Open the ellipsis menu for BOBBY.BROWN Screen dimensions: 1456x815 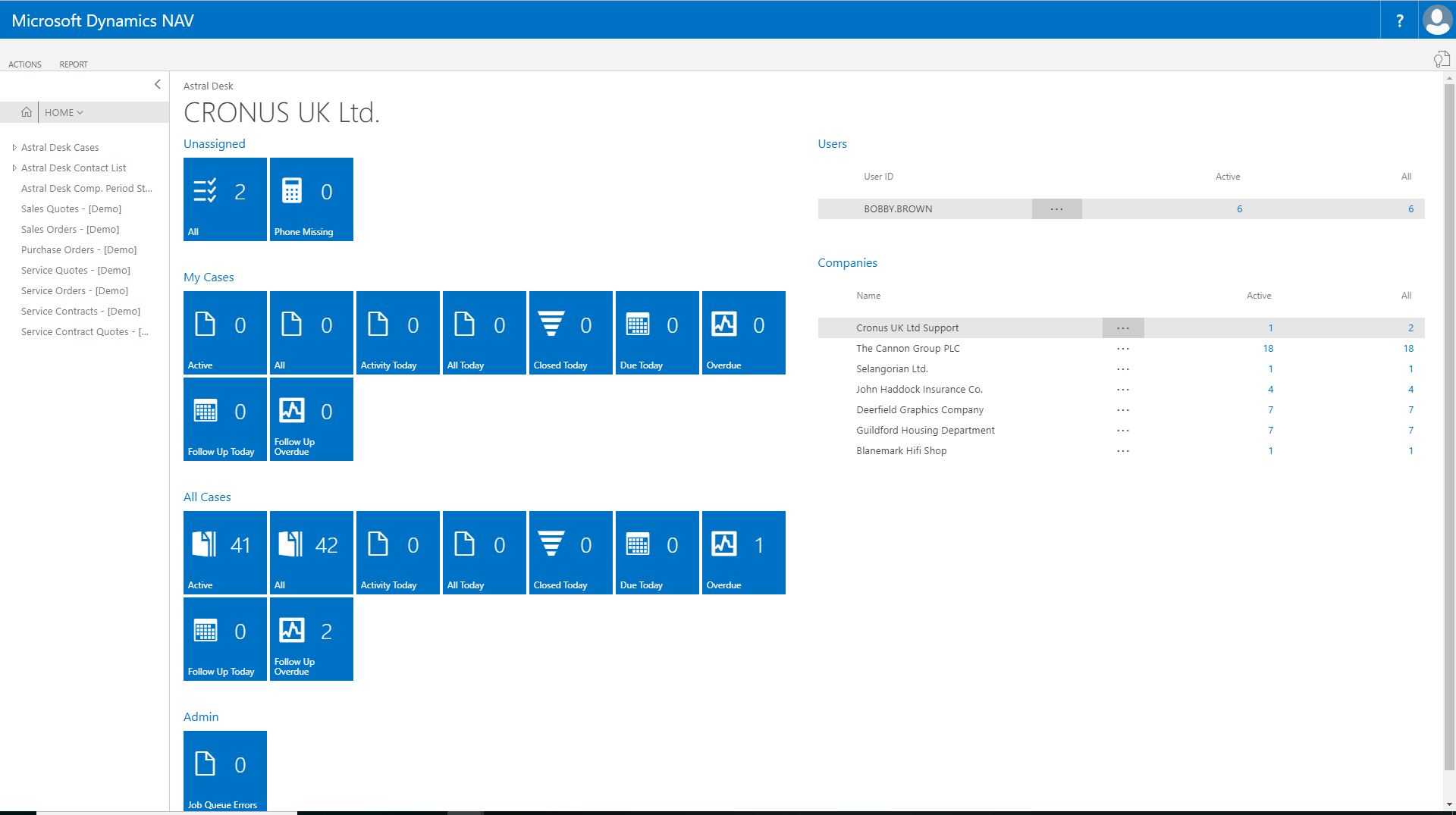[x=1056, y=209]
